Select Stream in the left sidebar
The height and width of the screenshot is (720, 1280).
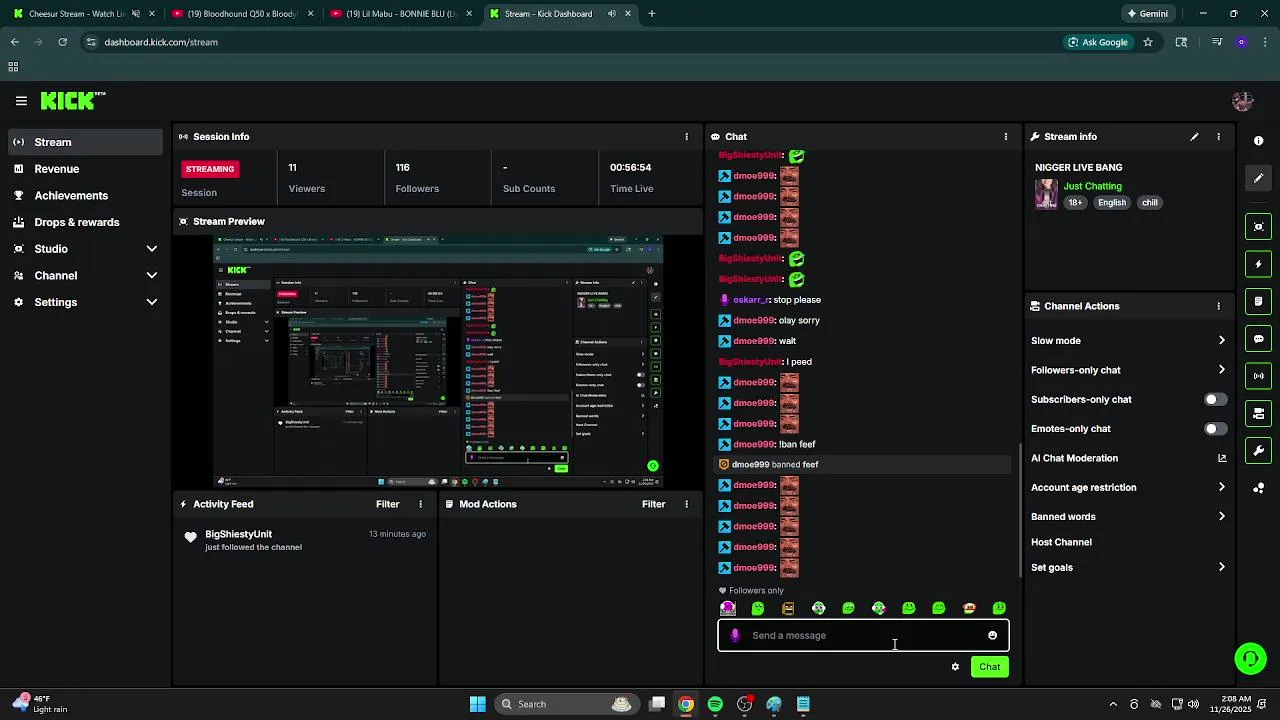86,142
